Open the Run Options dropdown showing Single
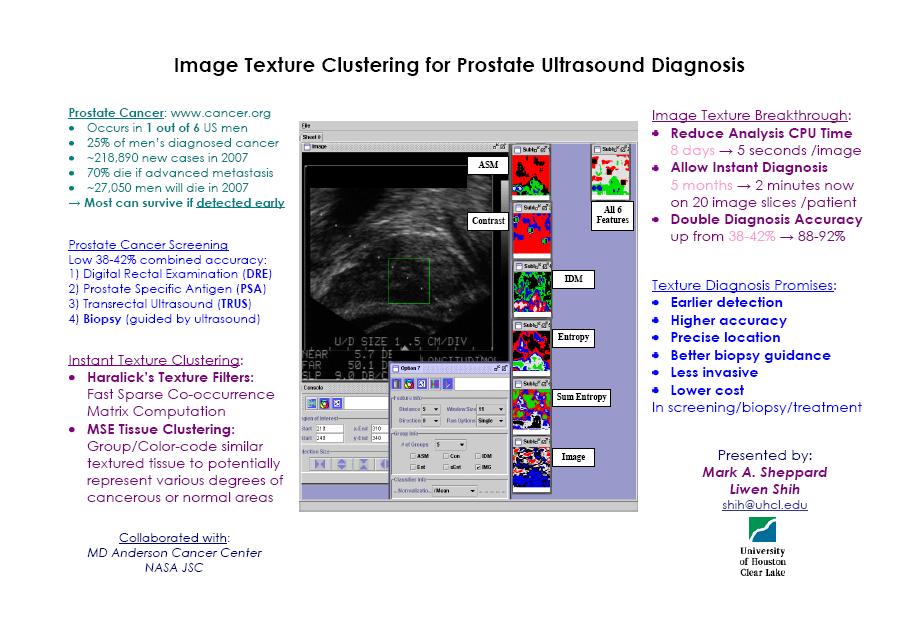The height and width of the screenshot is (640, 924). (490, 421)
